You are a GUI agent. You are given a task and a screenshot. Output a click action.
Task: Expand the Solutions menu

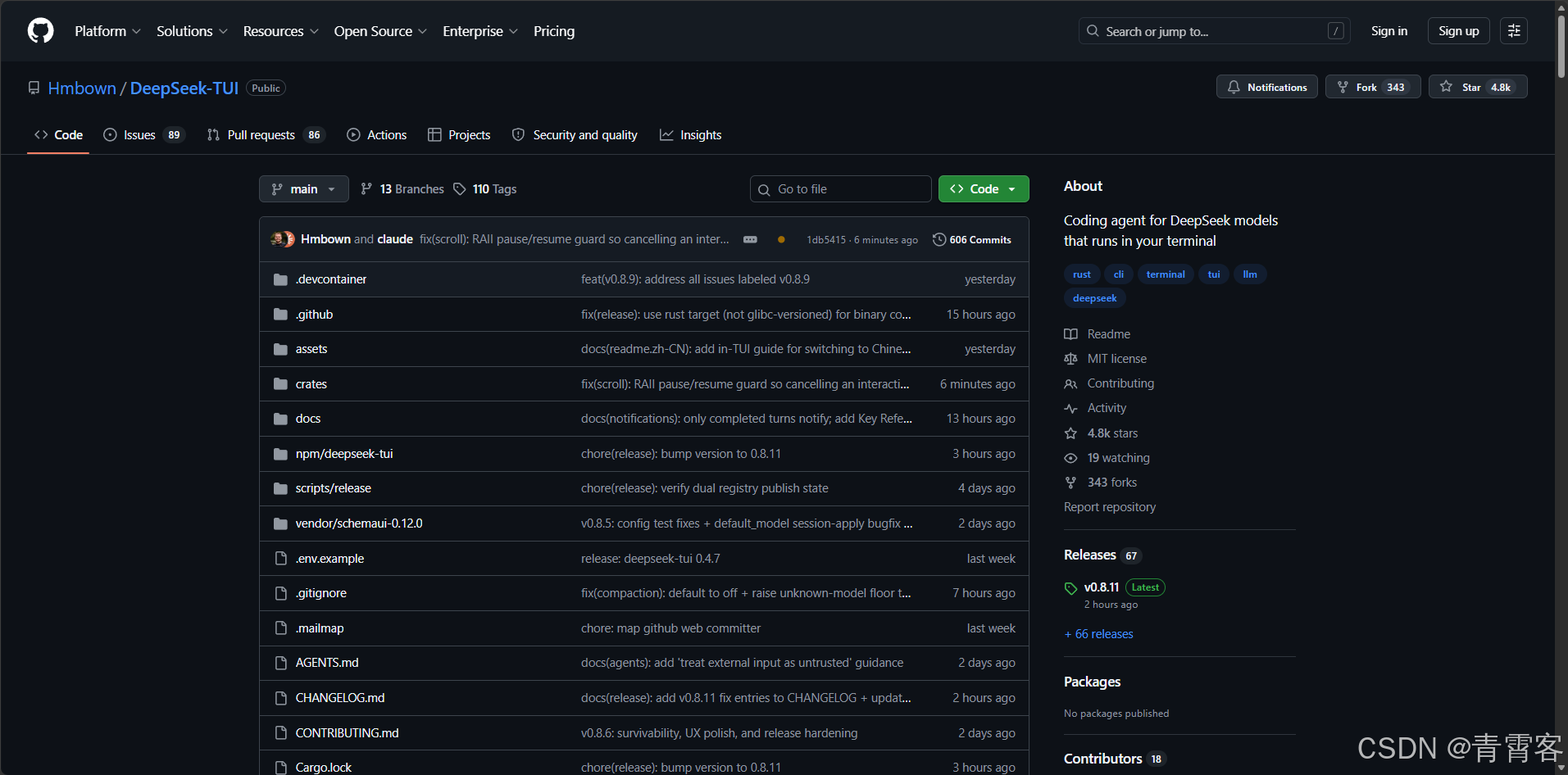tap(192, 31)
